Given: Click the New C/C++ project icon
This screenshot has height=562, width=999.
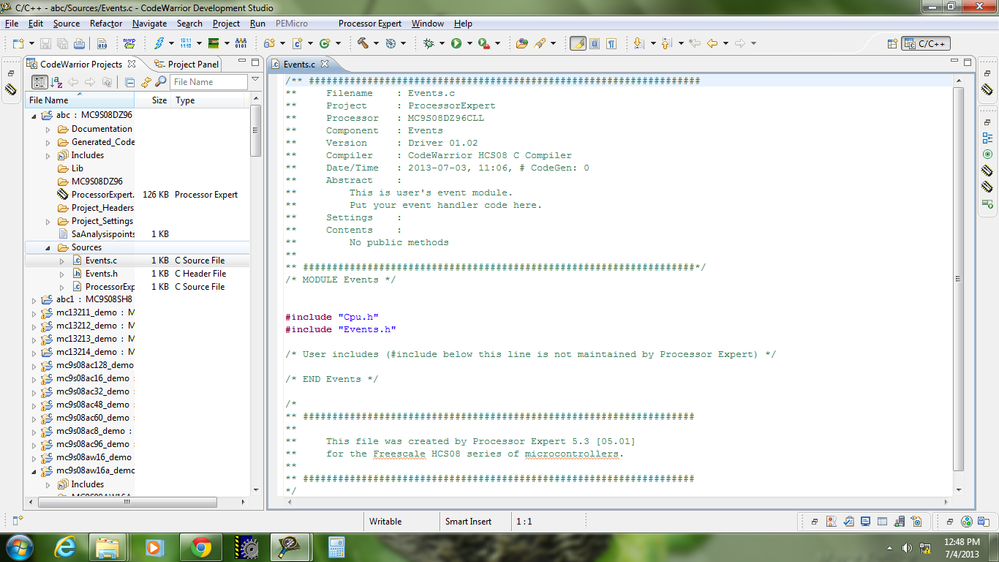Looking at the screenshot, I should 270,43.
